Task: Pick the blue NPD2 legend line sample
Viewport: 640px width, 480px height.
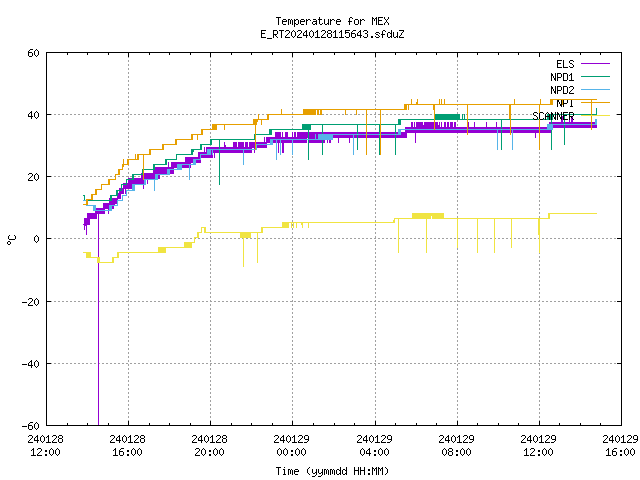Action: [596, 89]
